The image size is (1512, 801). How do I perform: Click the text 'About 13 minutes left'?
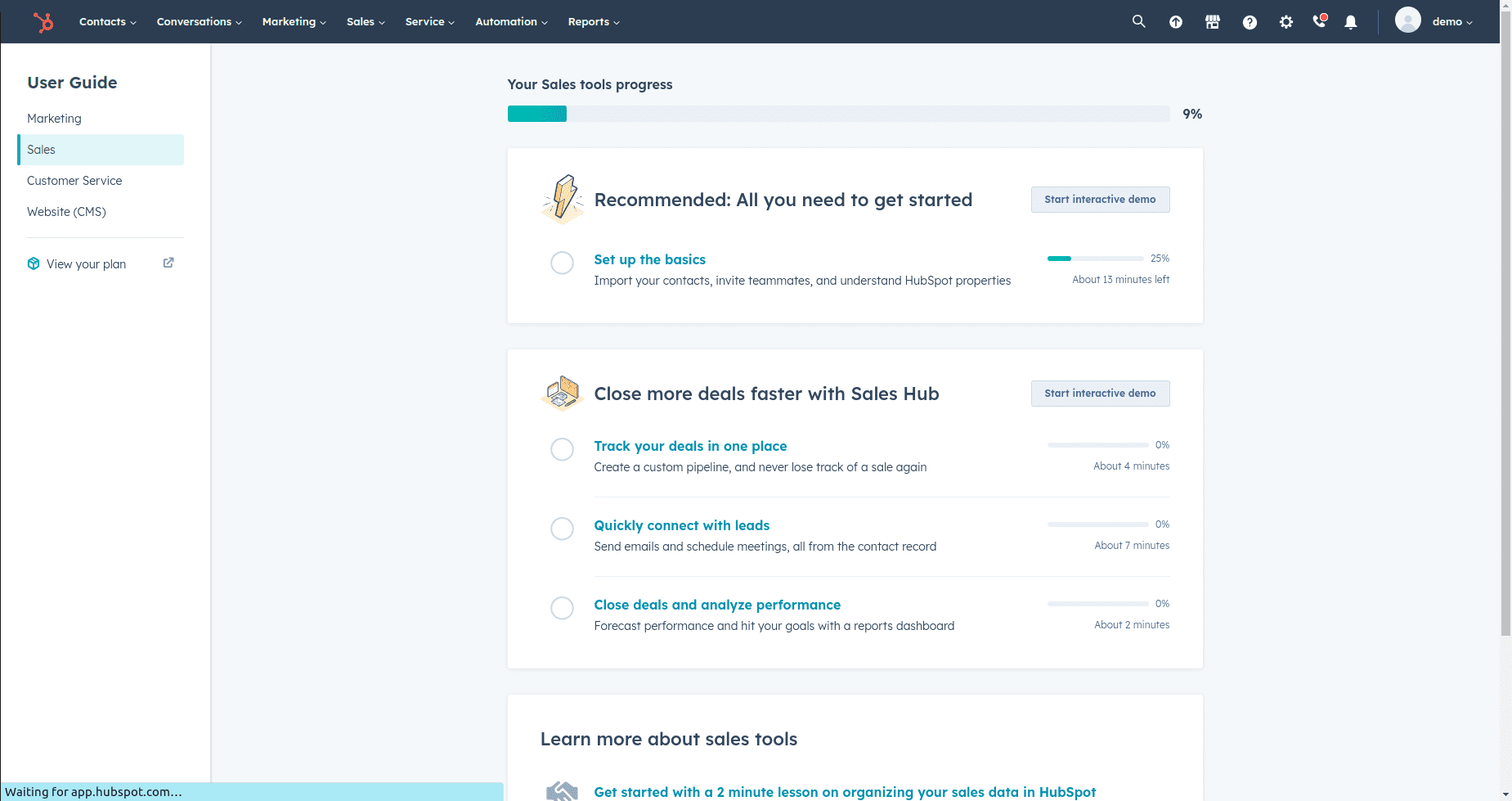(1120, 280)
